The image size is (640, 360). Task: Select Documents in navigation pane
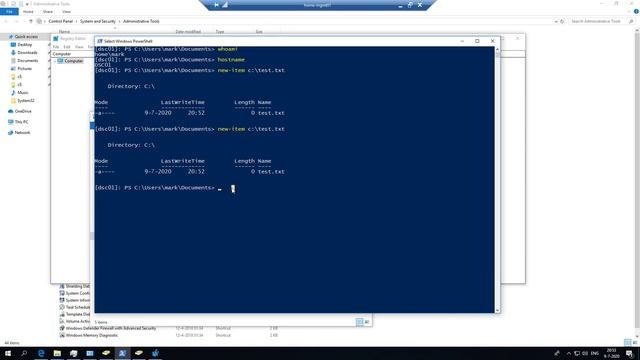pos(27,60)
